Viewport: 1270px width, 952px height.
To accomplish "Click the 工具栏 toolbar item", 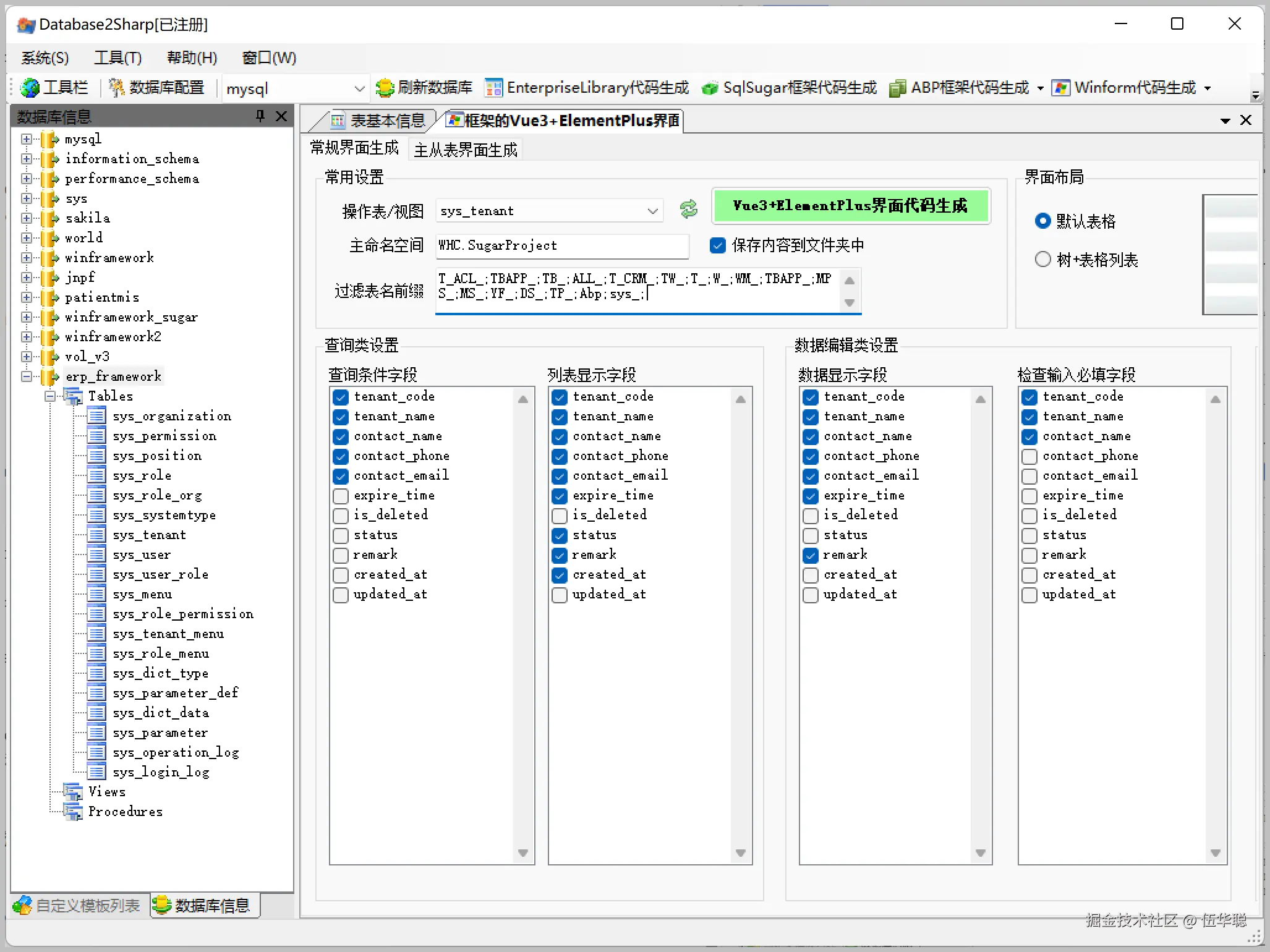I will pyautogui.click(x=55, y=87).
